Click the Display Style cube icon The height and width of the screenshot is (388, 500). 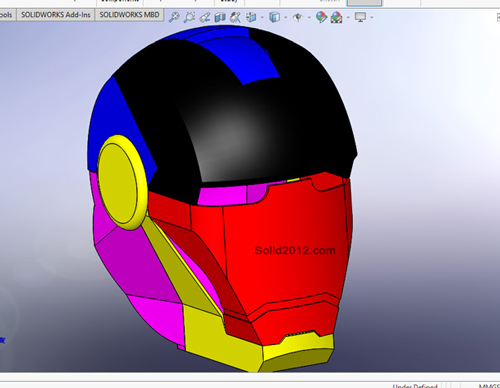click(x=274, y=17)
